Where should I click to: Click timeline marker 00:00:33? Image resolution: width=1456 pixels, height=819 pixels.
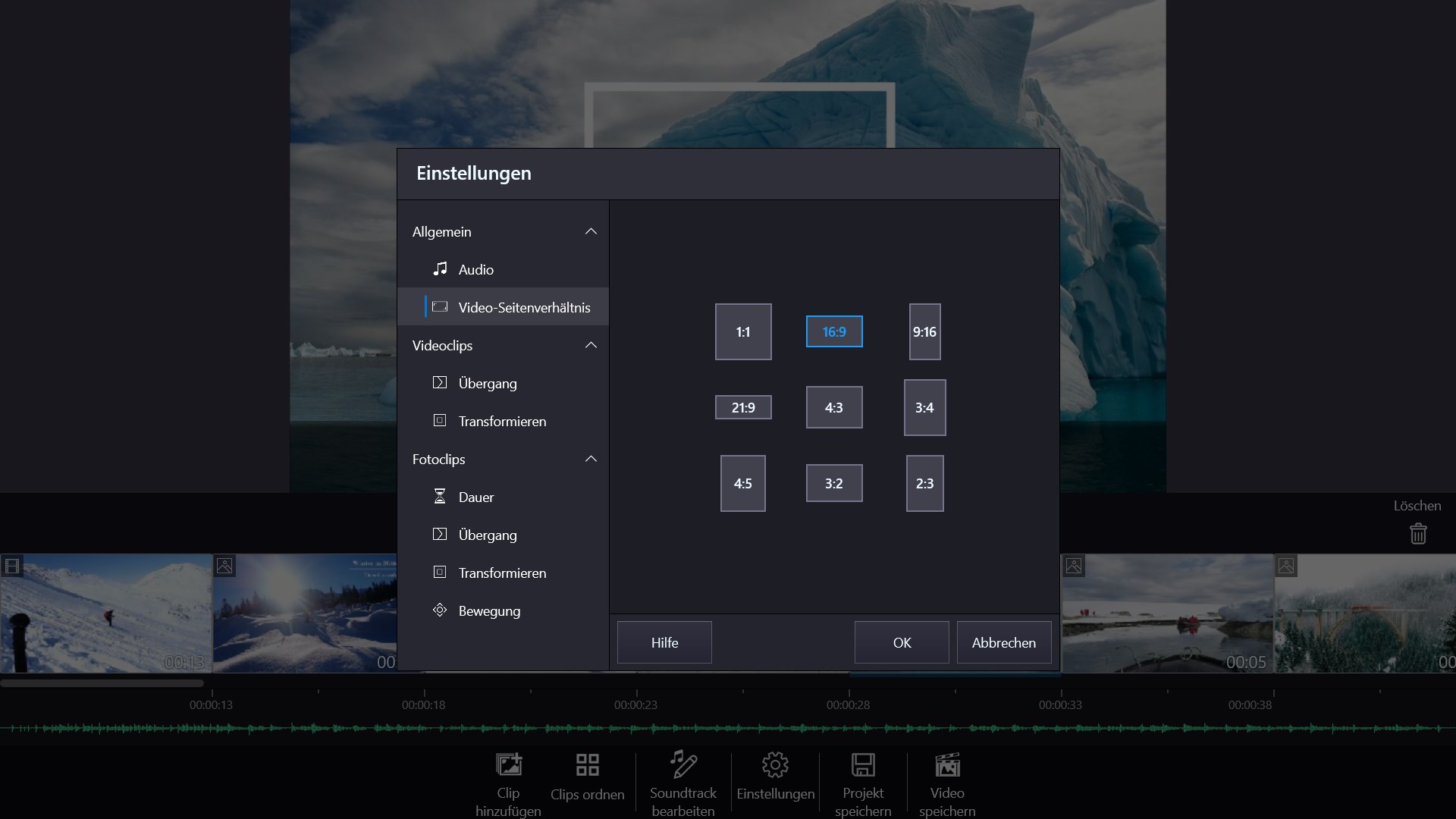[1060, 704]
